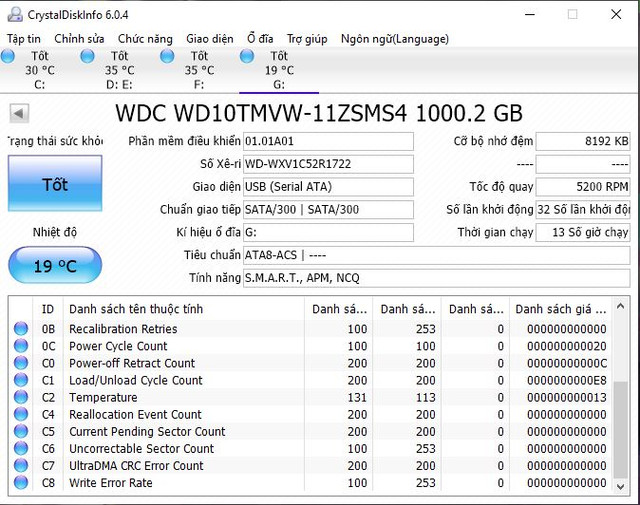
Task: Open the Ngôn ngữ(Language) menu
Action: pyautogui.click(x=395, y=39)
